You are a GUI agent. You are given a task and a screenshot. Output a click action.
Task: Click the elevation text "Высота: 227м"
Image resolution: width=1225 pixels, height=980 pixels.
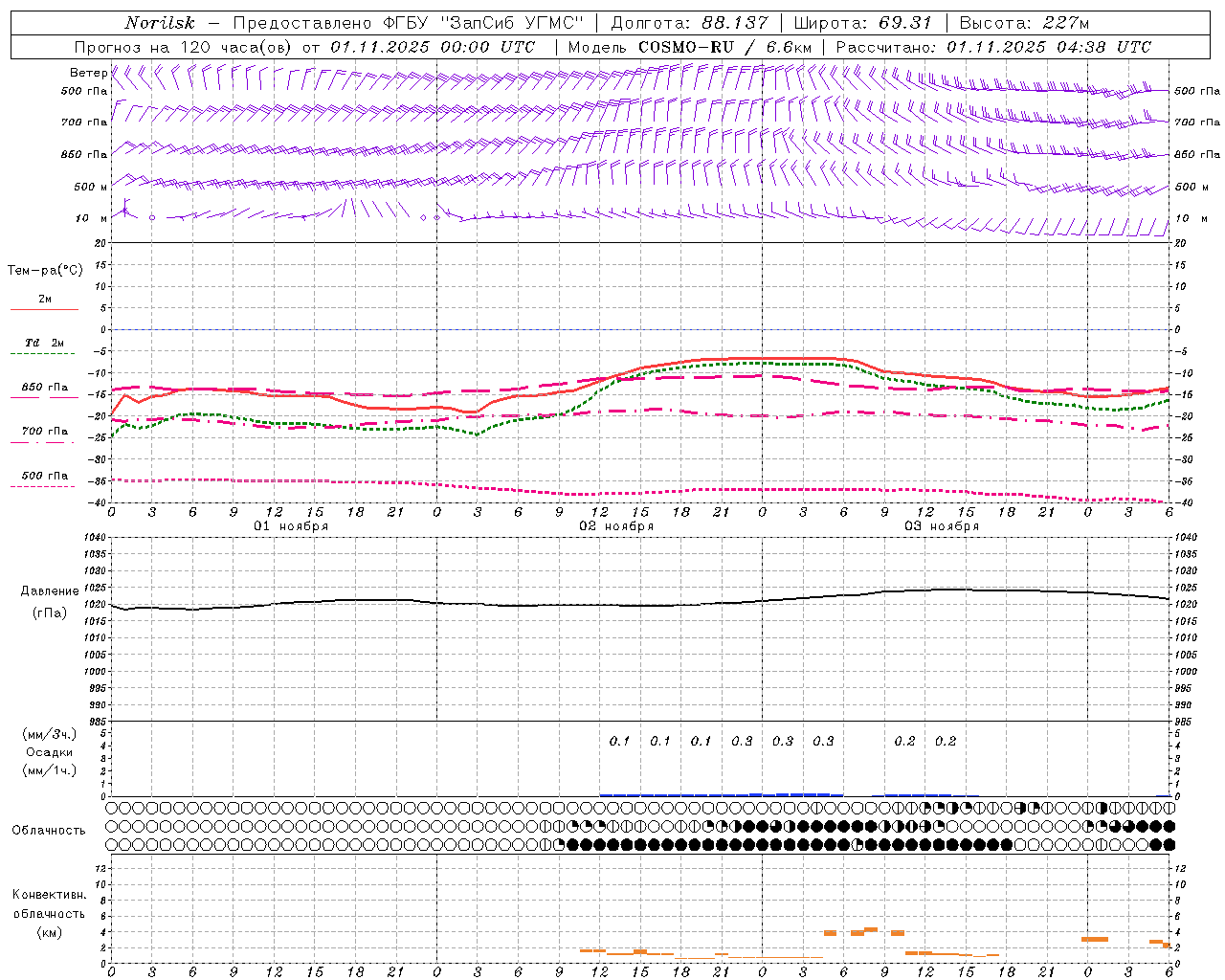(1024, 23)
